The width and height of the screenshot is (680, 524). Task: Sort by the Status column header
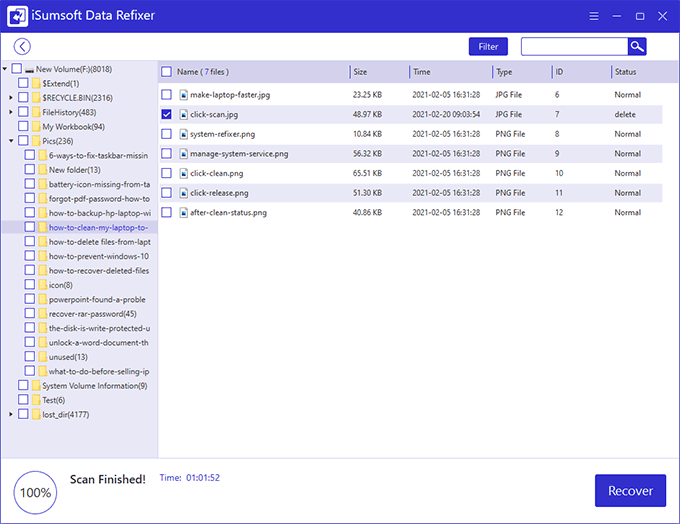(x=625, y=72)
